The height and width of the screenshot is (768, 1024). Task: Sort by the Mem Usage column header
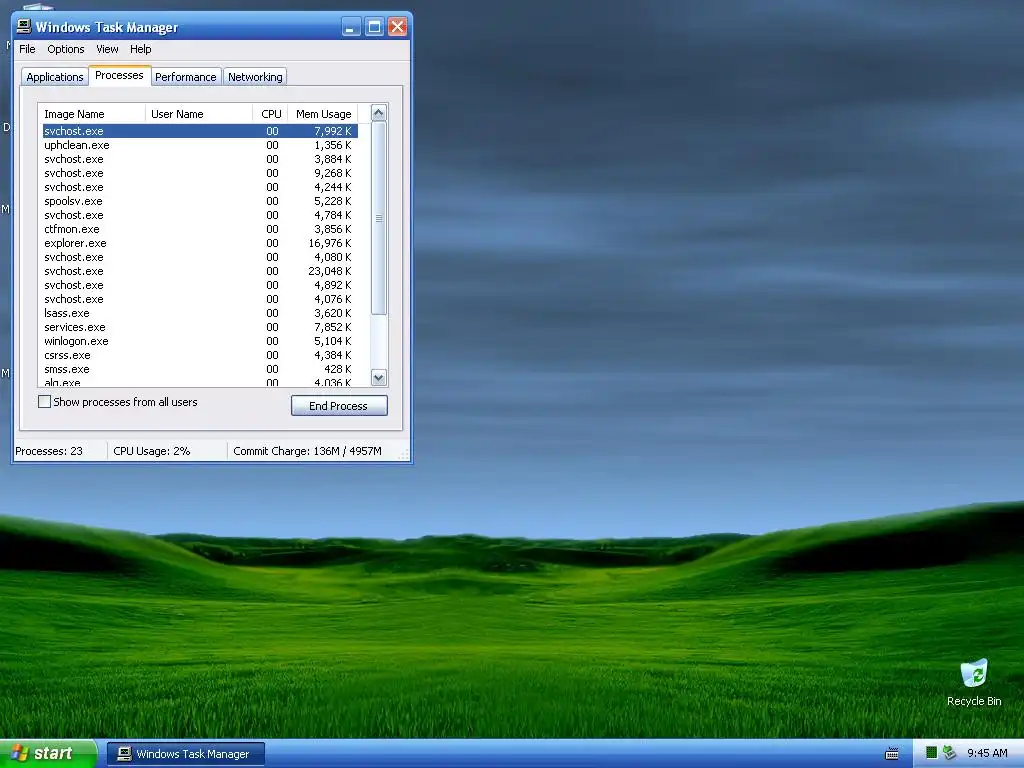tap(323, 114)
